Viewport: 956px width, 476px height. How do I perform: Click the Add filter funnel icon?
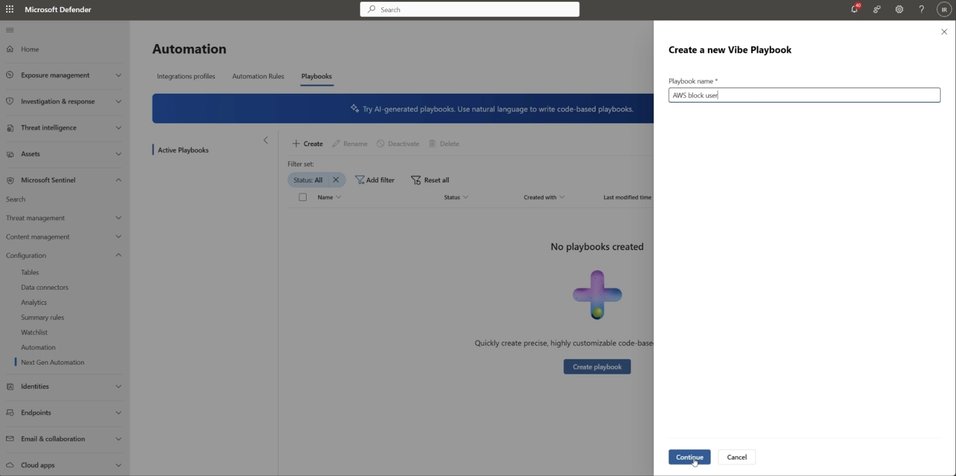[x=360, y=180]
